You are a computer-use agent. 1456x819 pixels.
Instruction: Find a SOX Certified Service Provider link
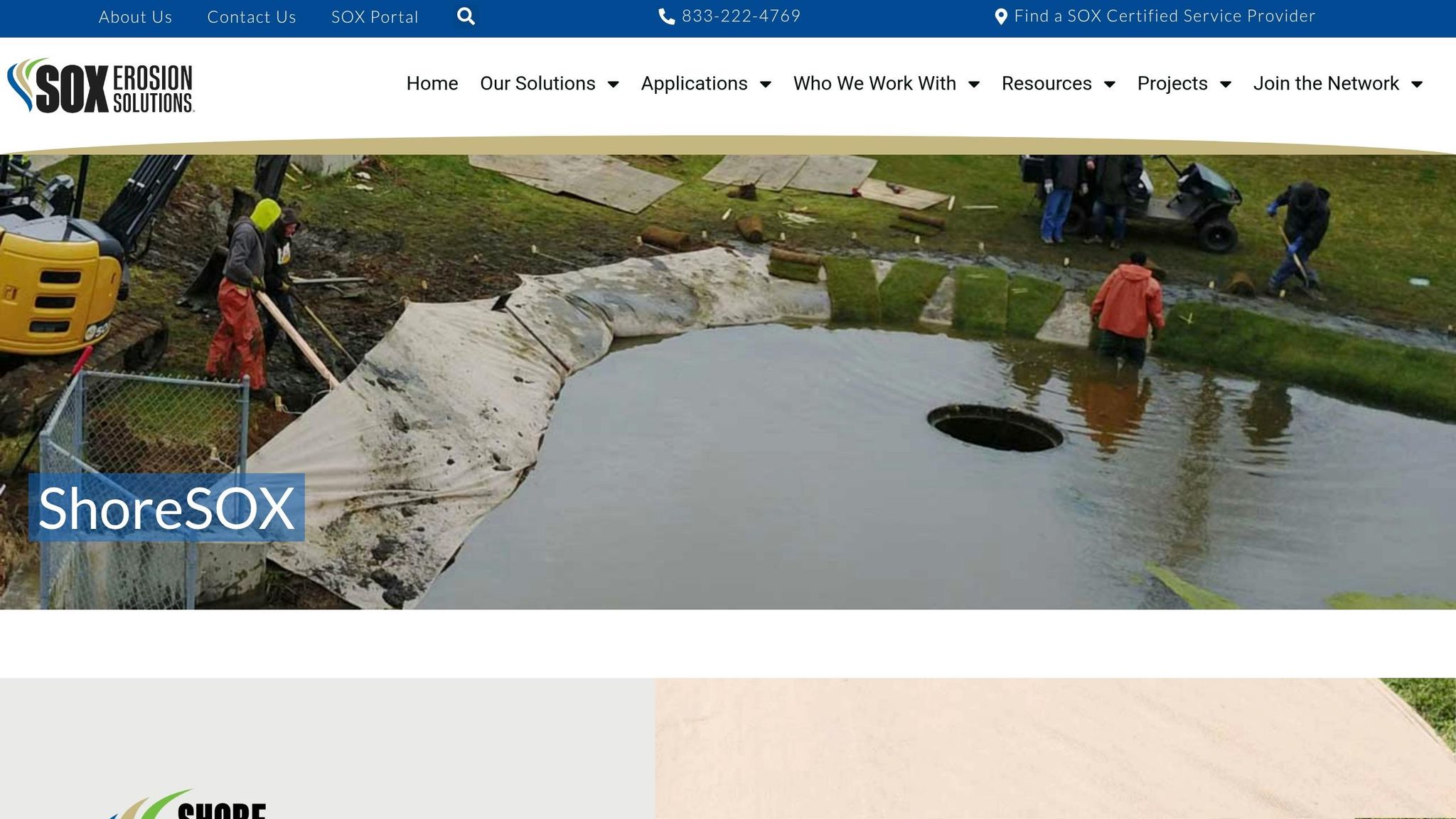click(1164, 16)
